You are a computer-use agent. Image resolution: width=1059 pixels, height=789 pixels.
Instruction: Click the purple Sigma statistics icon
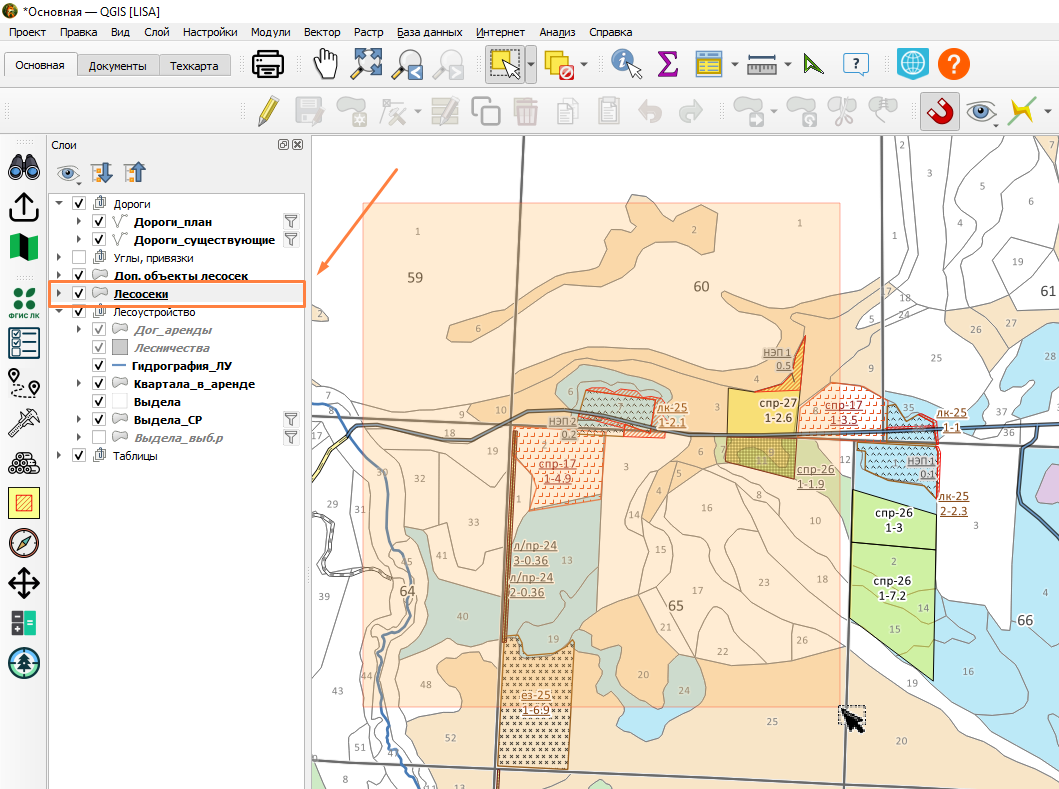(667, 65)
